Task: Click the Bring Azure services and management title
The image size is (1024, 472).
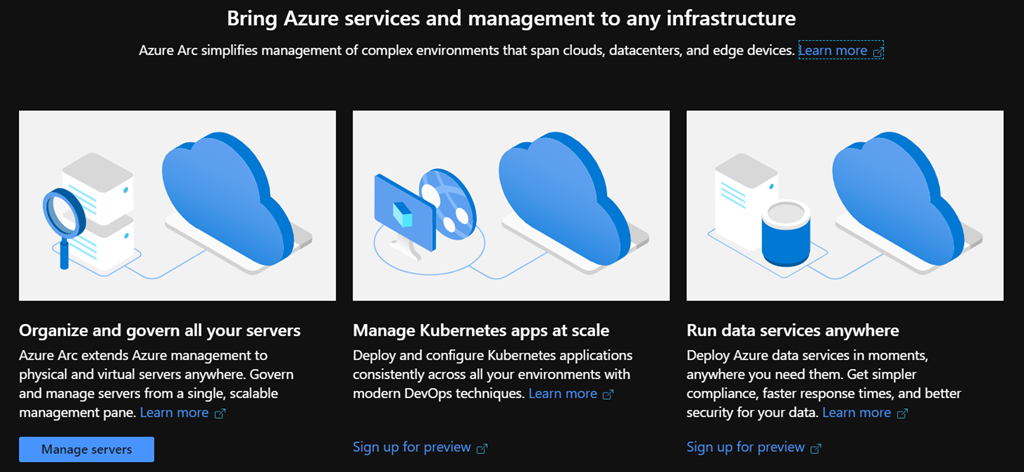Action: [x=511, y=18]
